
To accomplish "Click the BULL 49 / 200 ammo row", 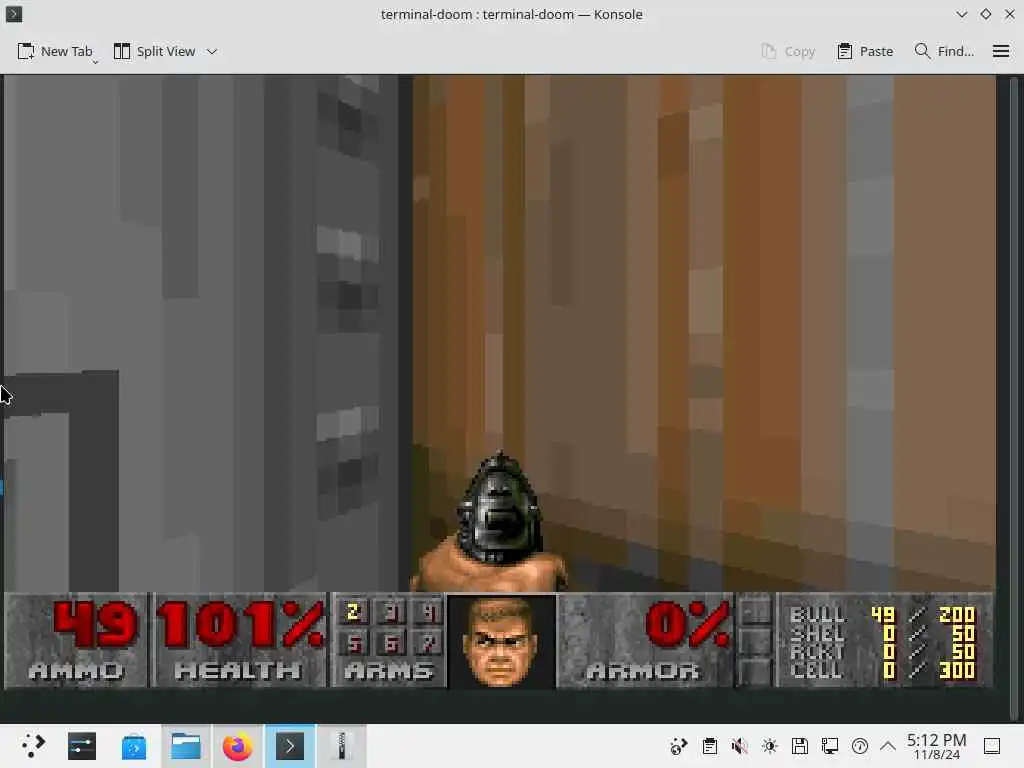I will [882, 615].
